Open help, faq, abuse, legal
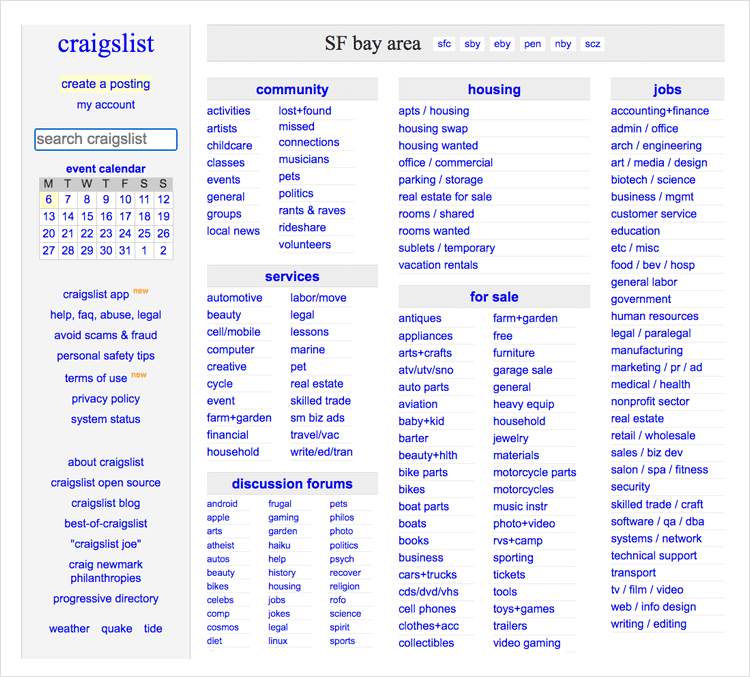Viewport: 750px width, 677px height. click(106, 315)
